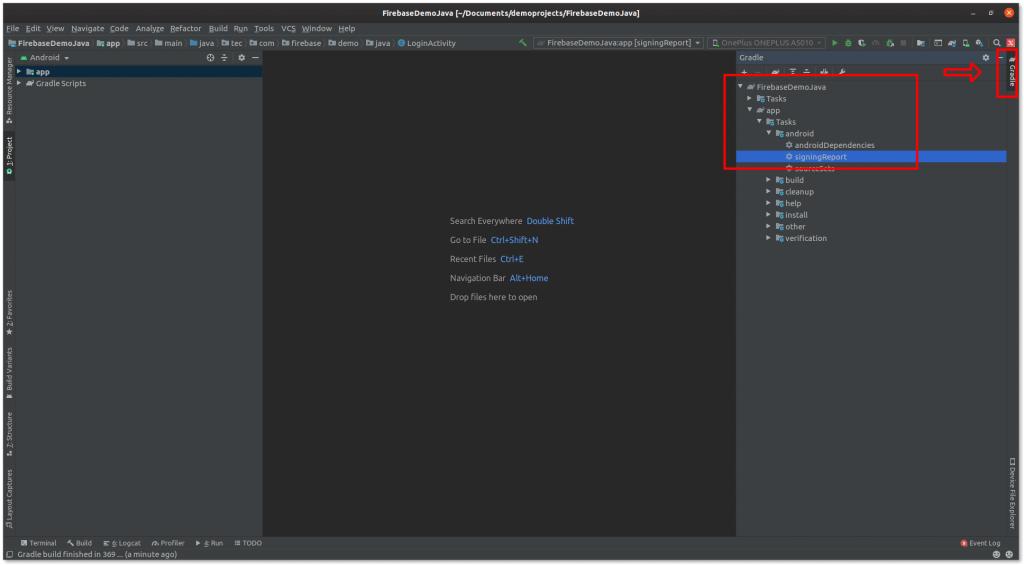Hide the Gradle panel with minus icon

pos(1000,57)
